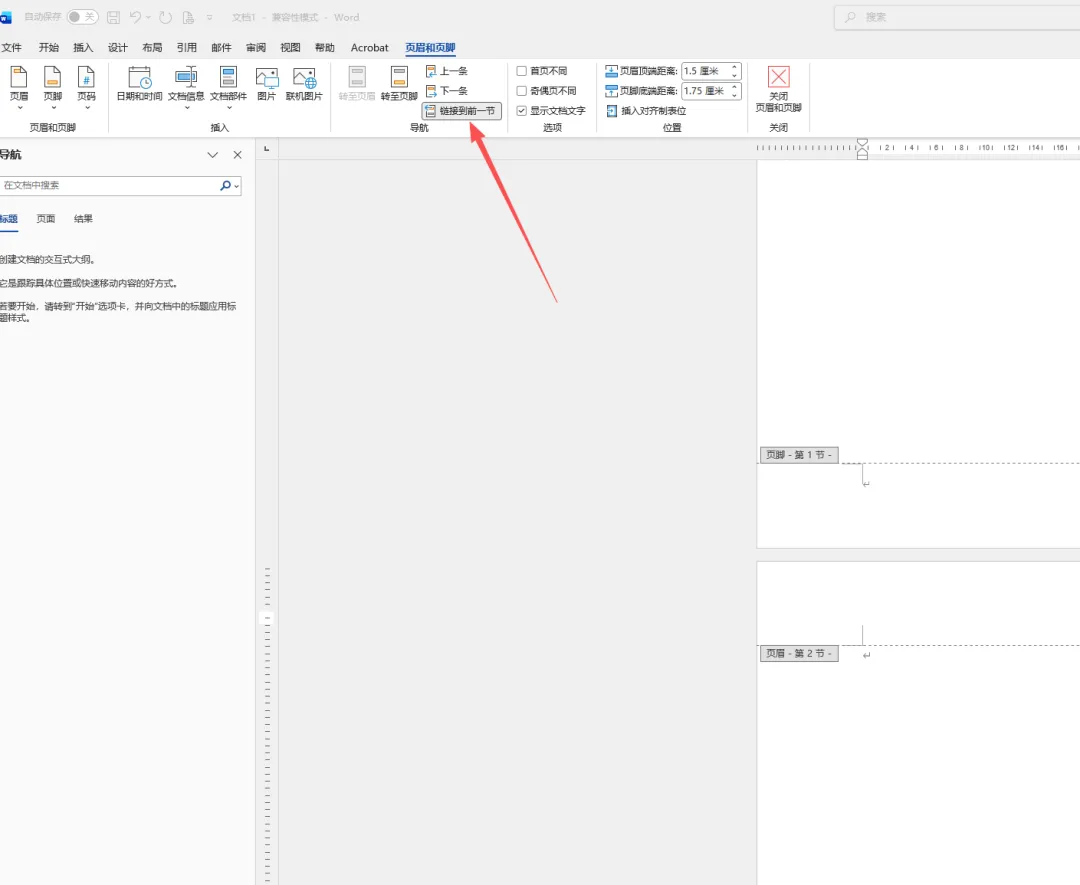This screenshot has width=1080, height=885.
Task: Click 链接到前一节 (Link to Previous) button
Action: pos(461,111)
